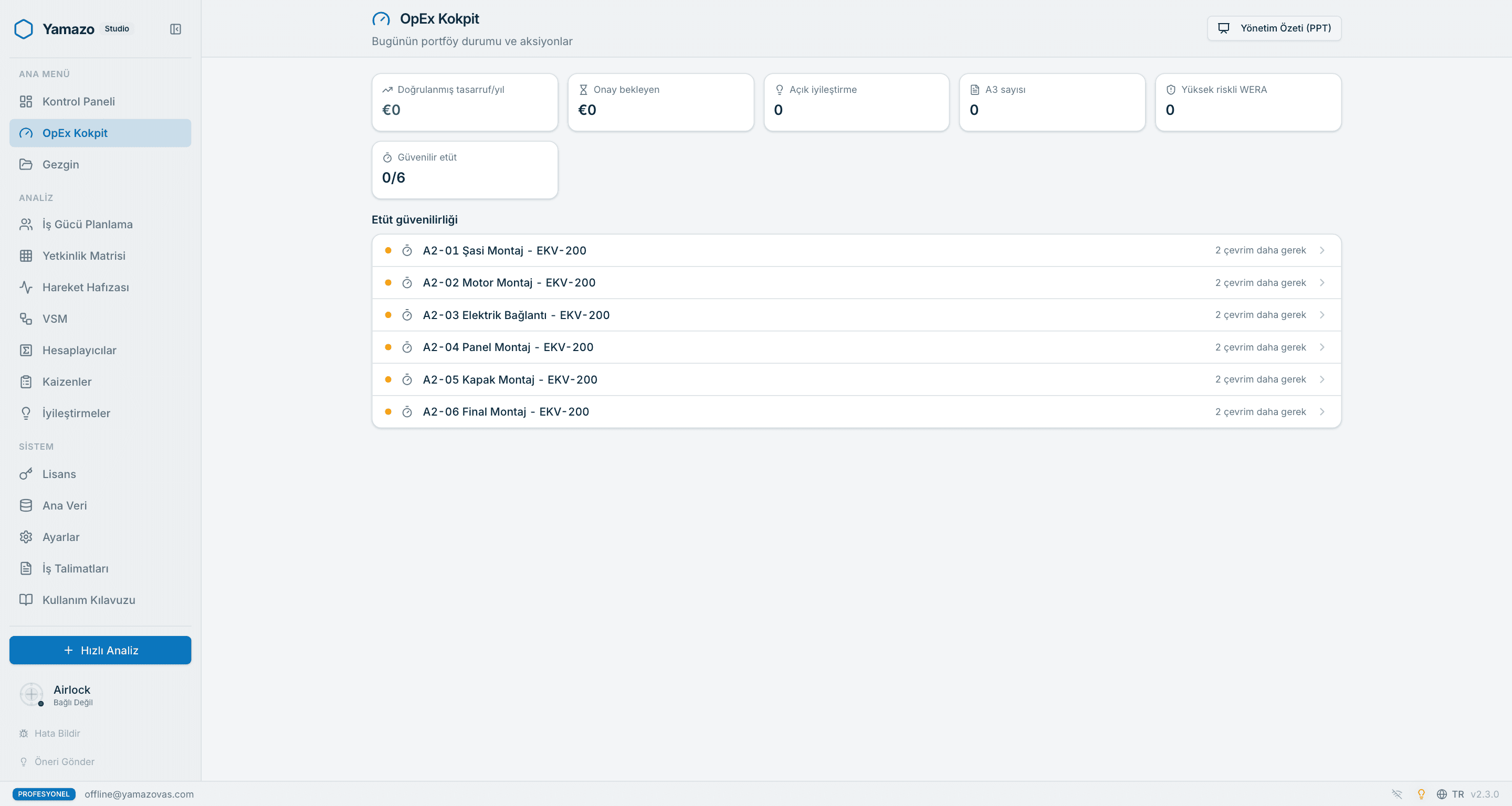
Task: Expand A2-06 Final Montaj chevron
Action: tap(1322, 412)
